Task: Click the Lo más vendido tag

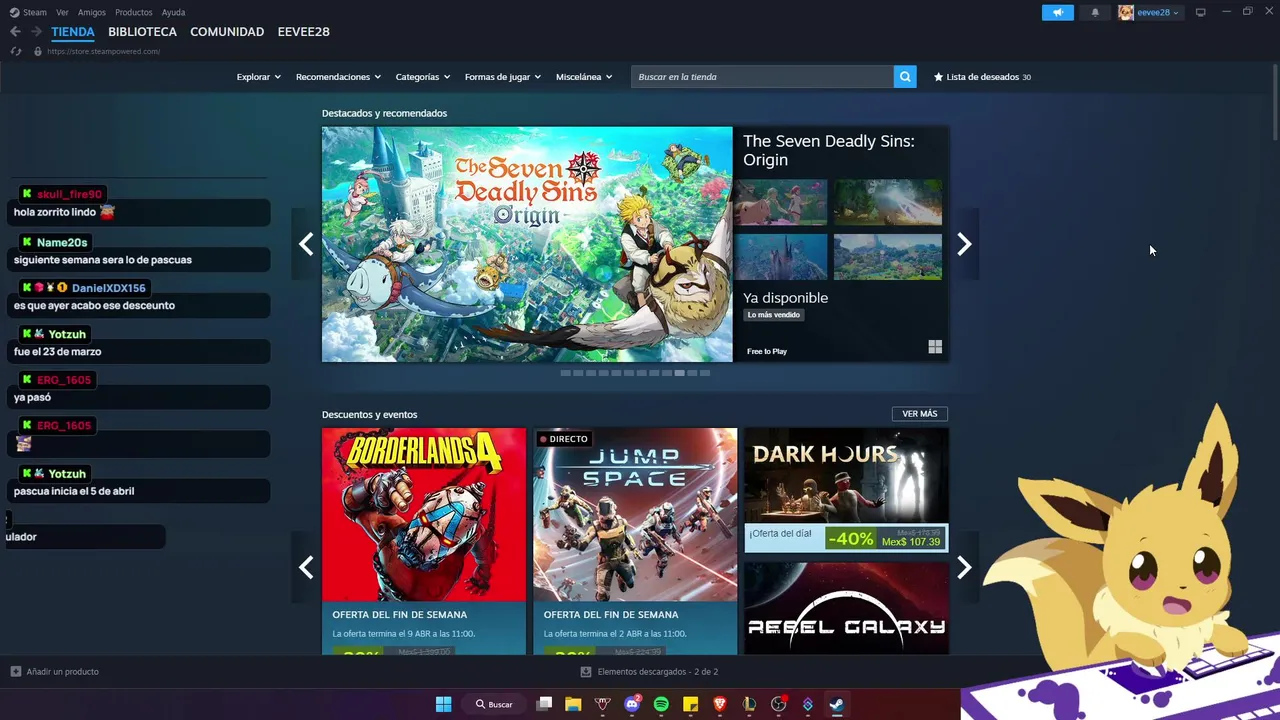Action: point(774,315)
